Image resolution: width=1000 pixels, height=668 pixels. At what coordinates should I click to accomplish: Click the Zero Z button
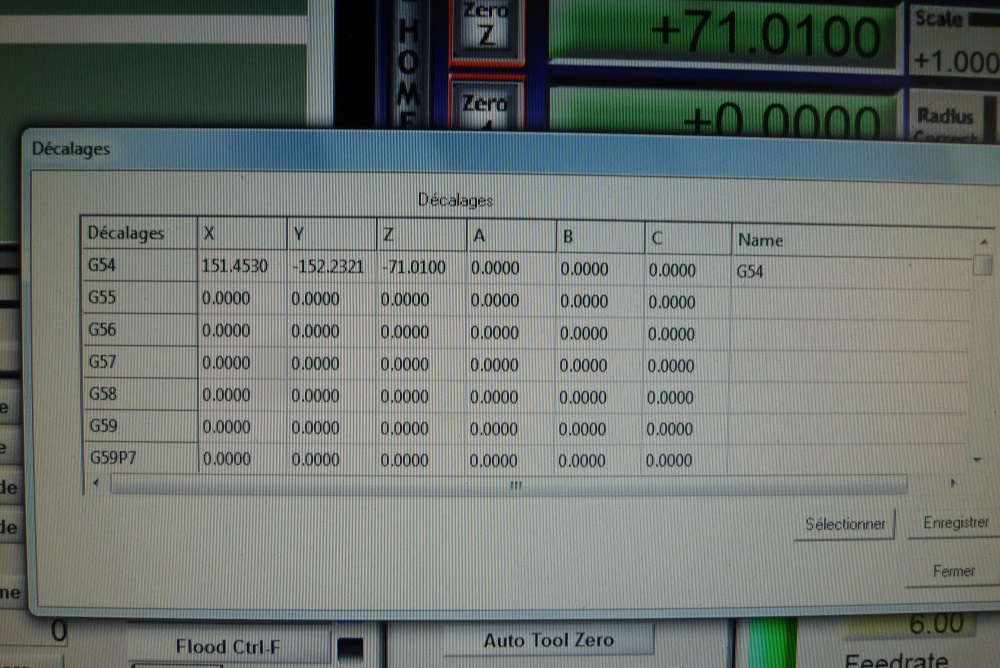486,27
